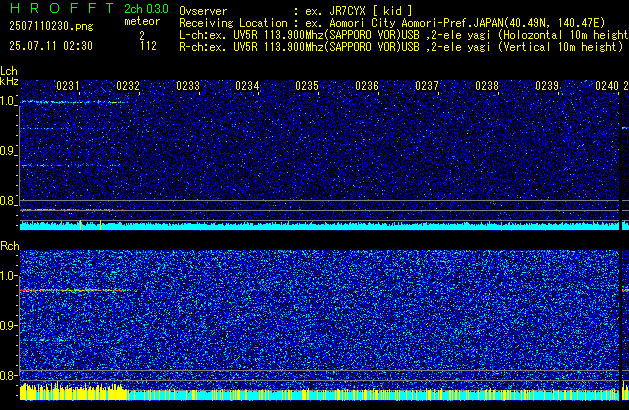
Task: Click the observer line JR7CYX
Action: (x=296, y=11)
